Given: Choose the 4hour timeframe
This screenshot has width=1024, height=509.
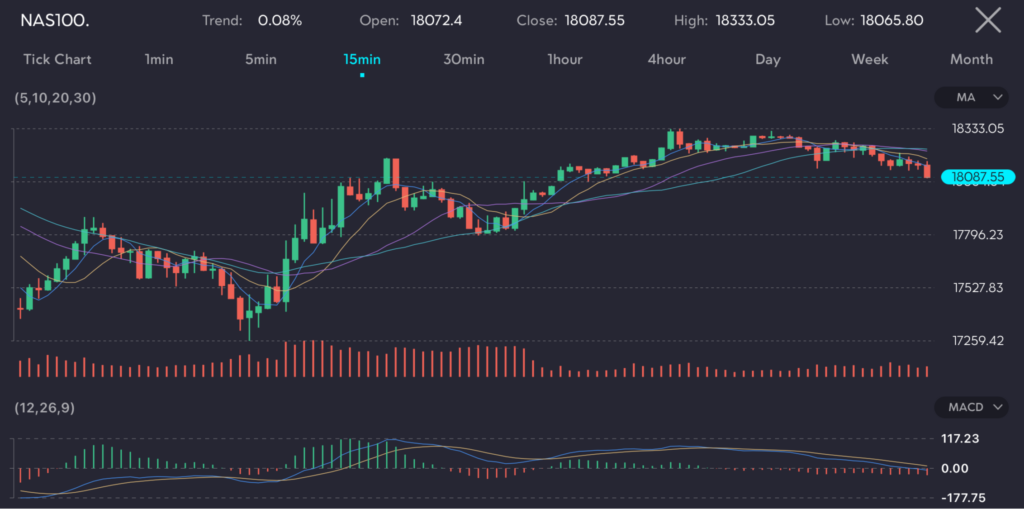Looking at the screenshot, I should pos(667,60).
